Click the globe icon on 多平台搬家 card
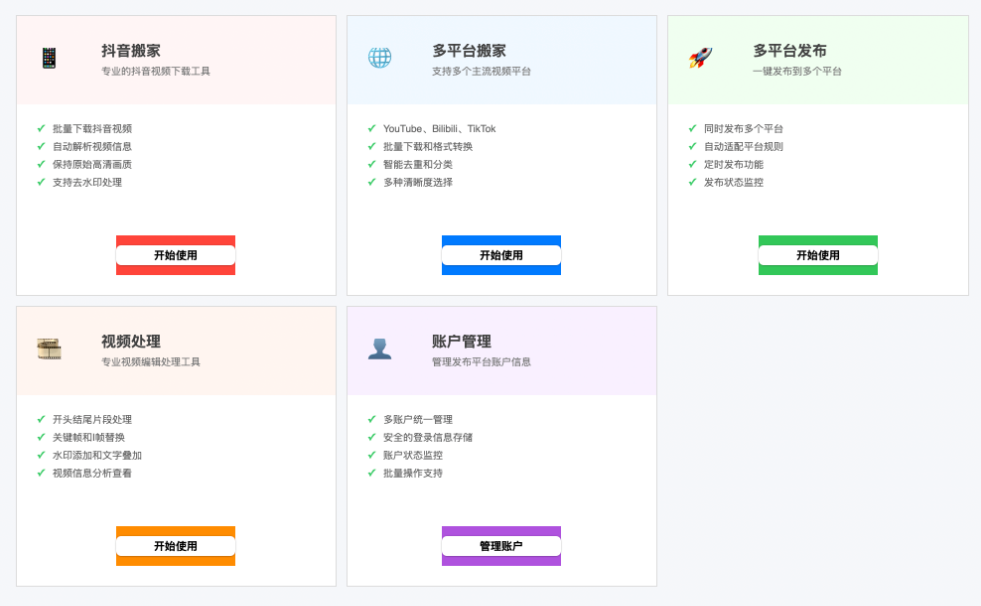Screen dimensions: 981x606 point(379,58)
